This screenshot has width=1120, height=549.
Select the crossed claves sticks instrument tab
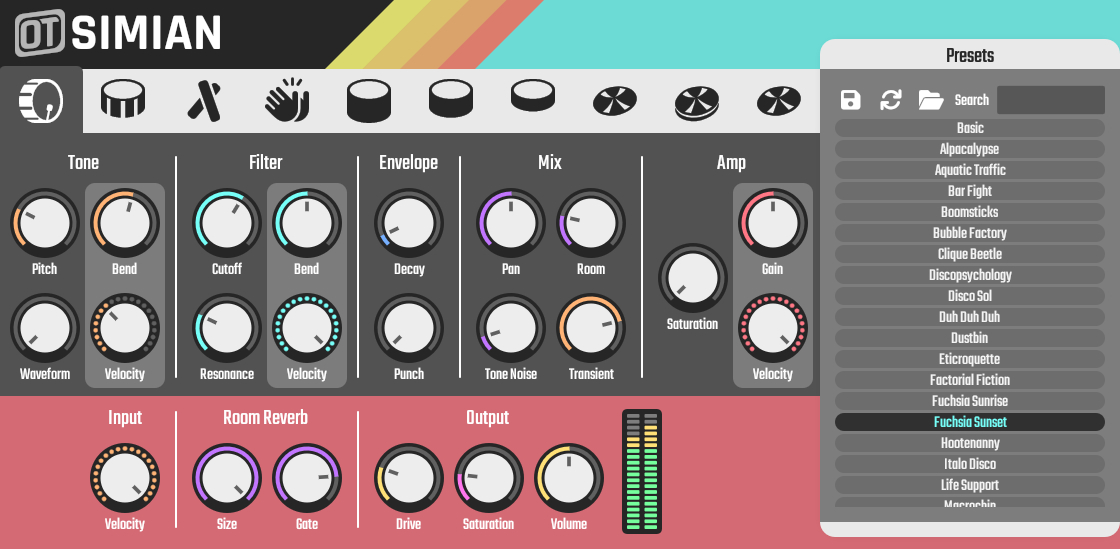(x=204, y=101)
